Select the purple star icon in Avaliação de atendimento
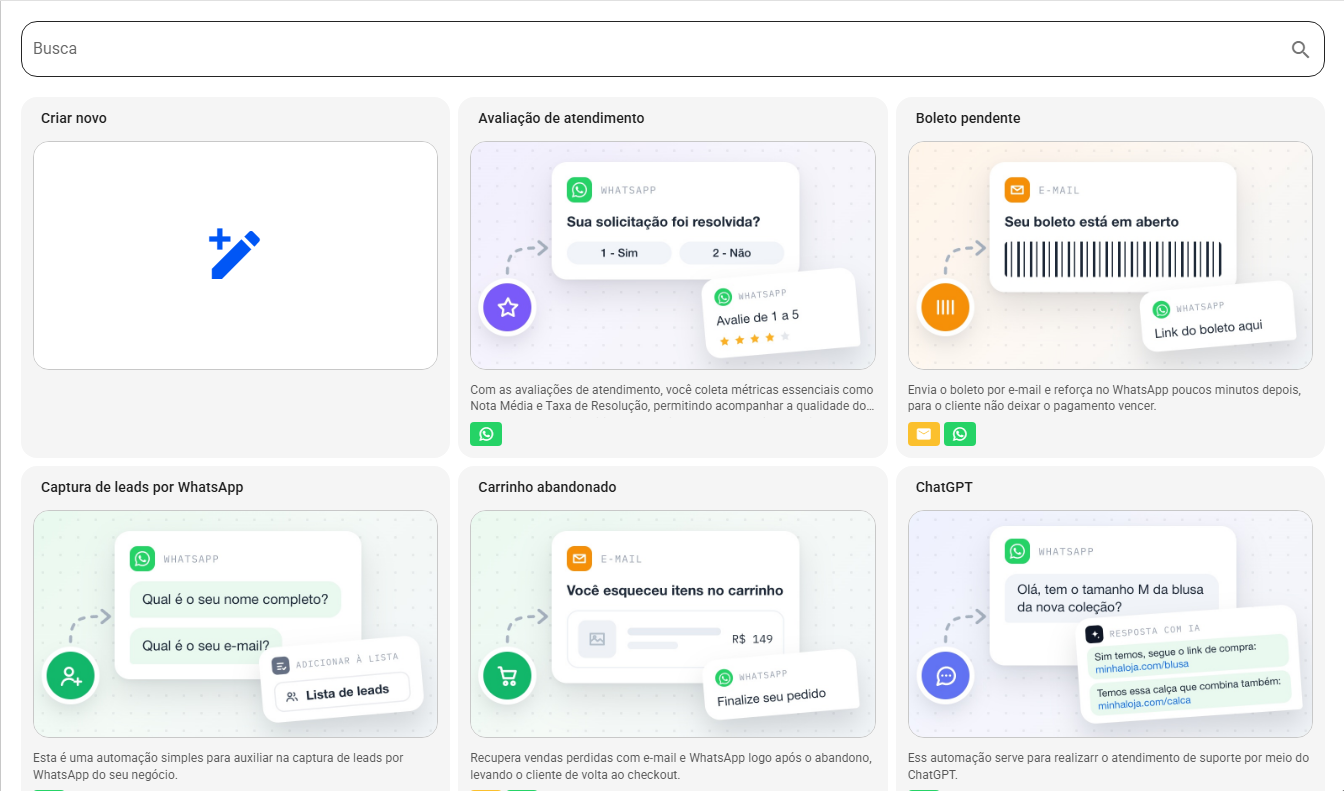 point(508,307)
